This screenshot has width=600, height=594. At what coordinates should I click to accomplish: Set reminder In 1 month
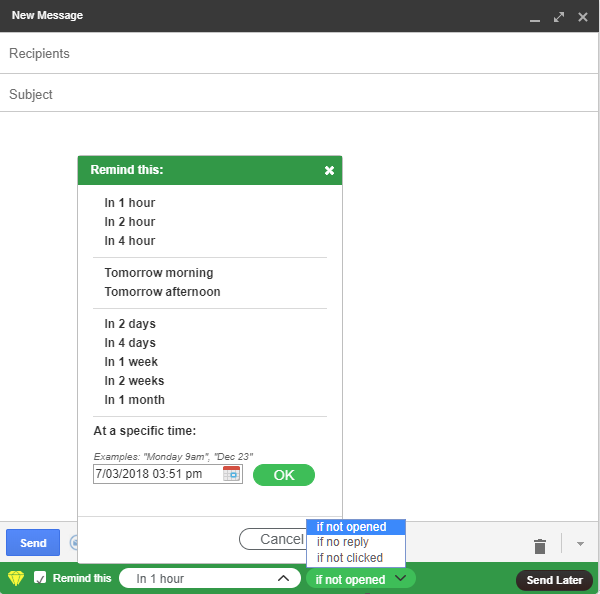coord(135,400)
